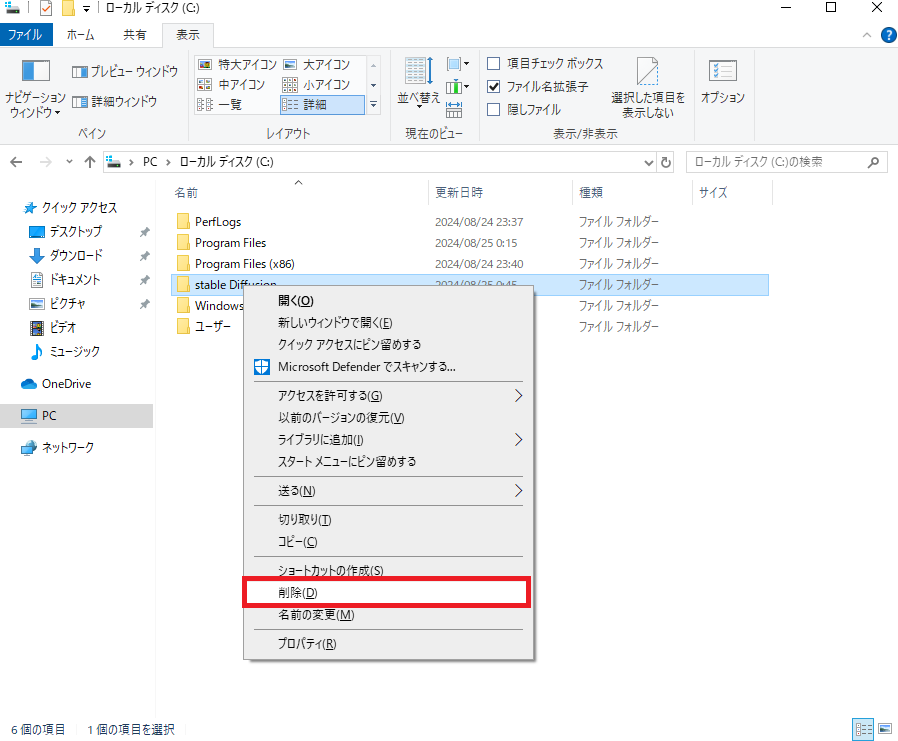Open the address bar history dropdown
Image resolution: width=898 pixels, height=741 pixels.
[x=648, y=162]
